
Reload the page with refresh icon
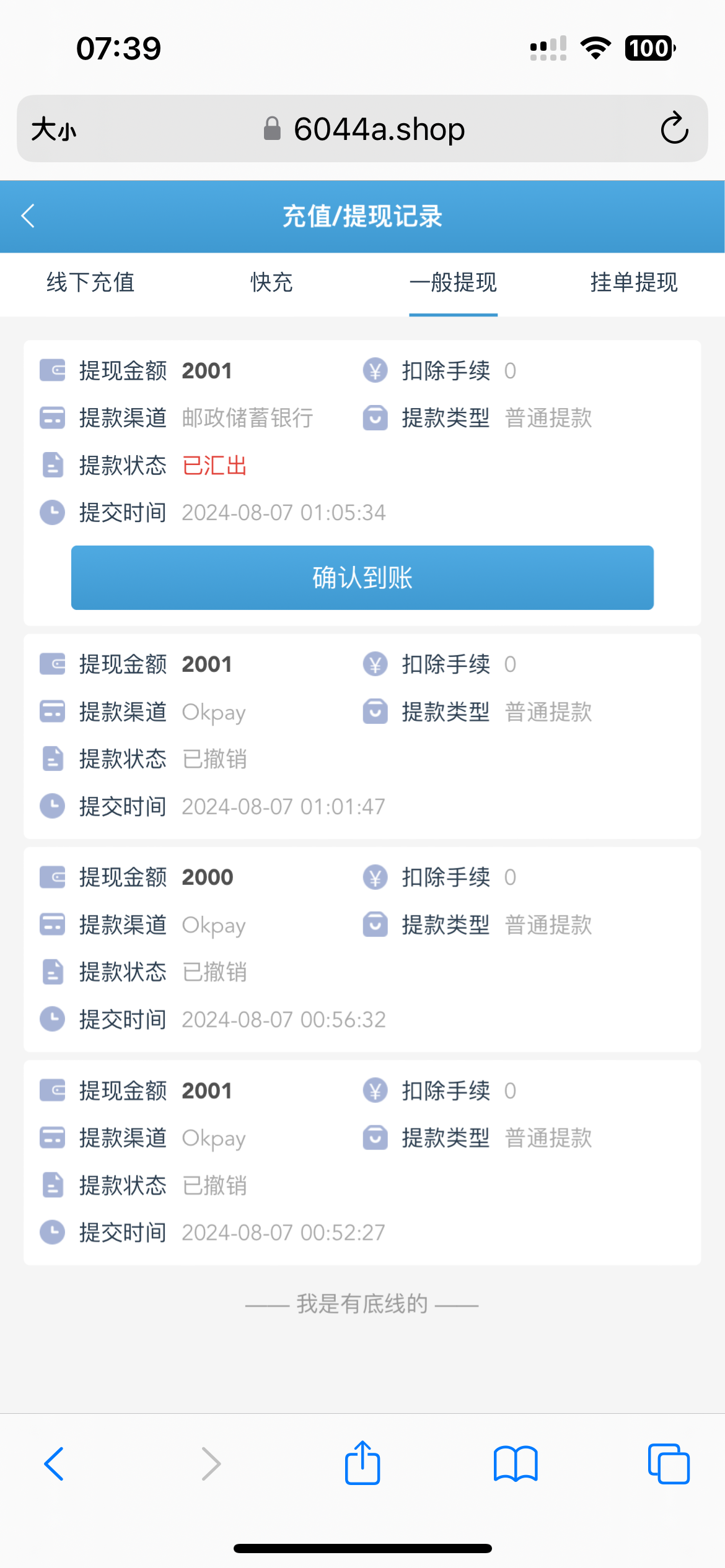coord(674,129)
